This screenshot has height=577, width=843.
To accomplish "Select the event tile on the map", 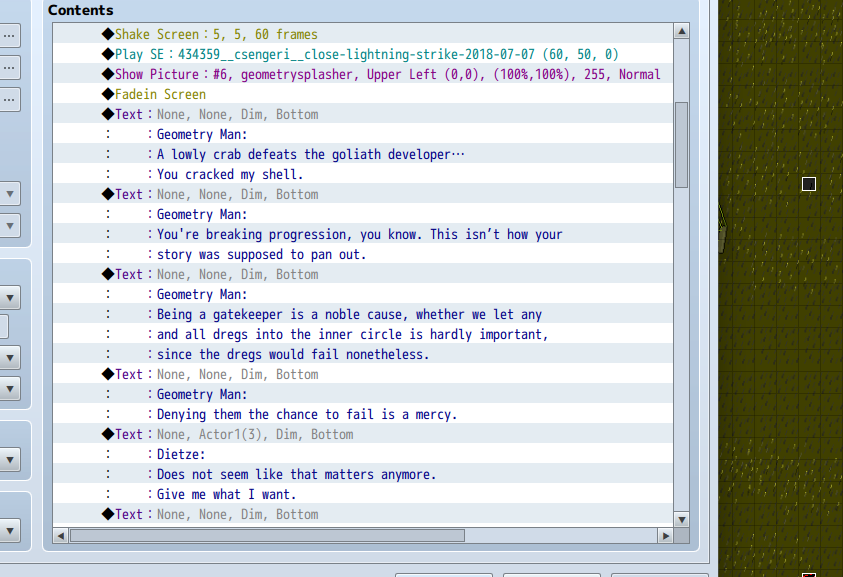I will coord(809,184).
